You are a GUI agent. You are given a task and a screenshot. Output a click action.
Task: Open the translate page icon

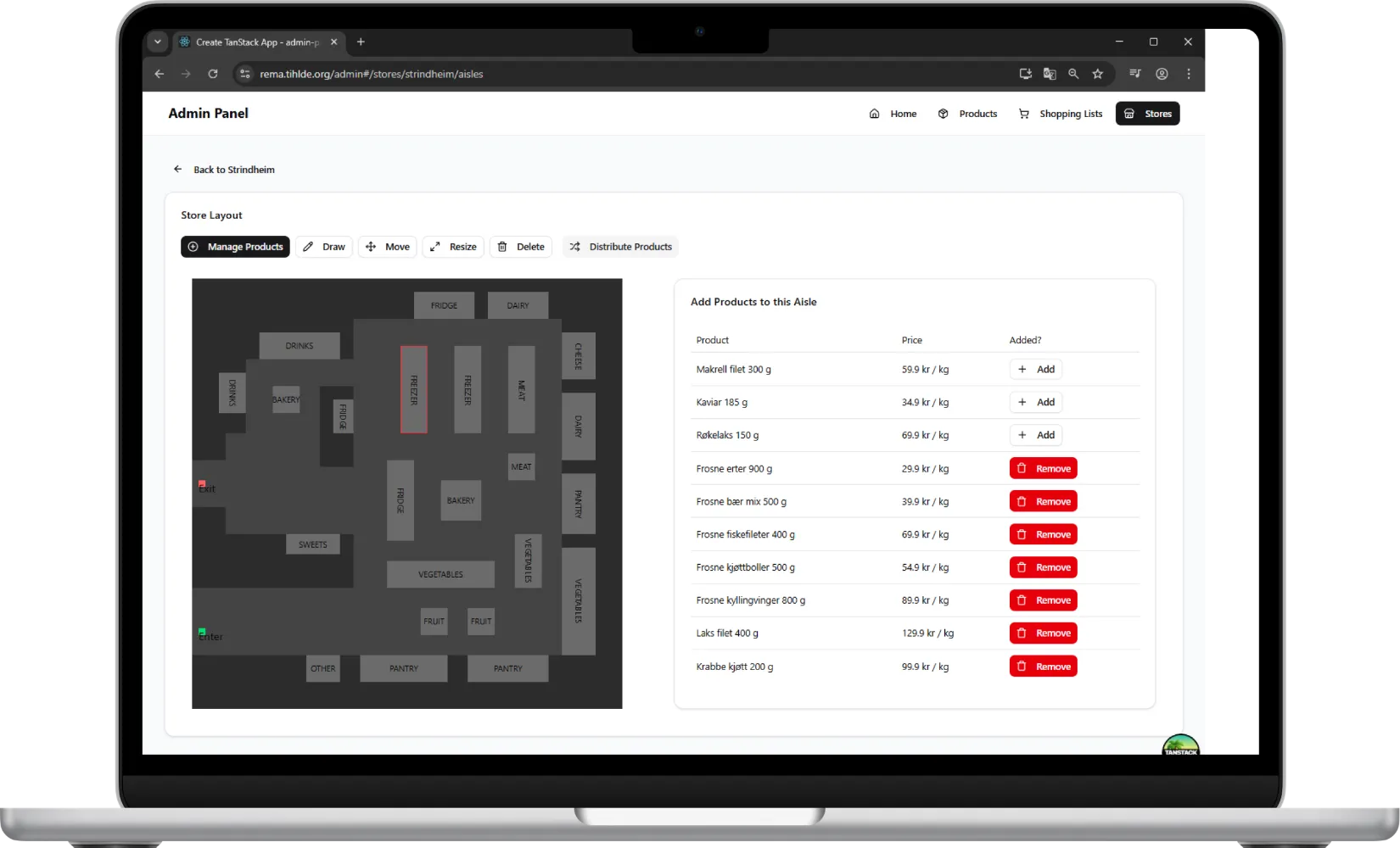coord(1050,74)
